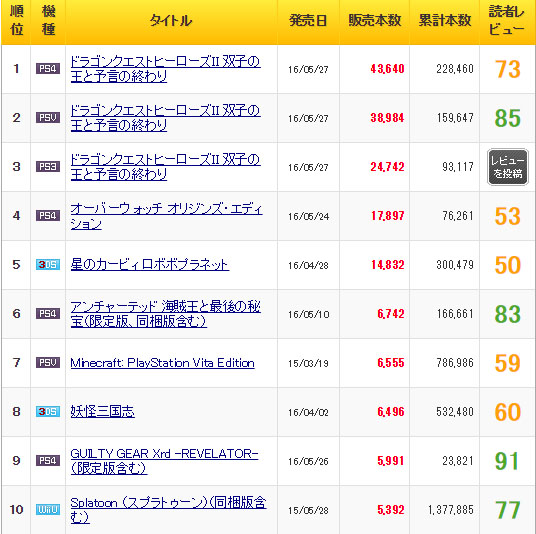Image resolution: width=536 pixels, height=534 pixels.
Task: Click the cumulative total 300,479
Action: tap(455, 265)
